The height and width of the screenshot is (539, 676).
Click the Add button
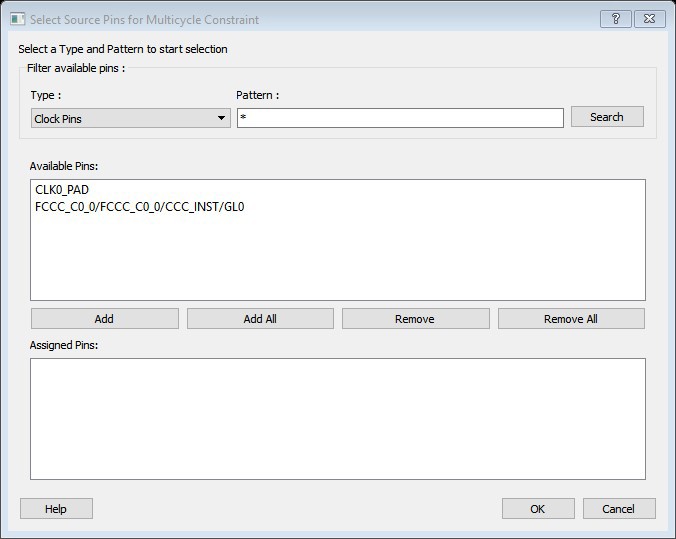click(104, 319)
